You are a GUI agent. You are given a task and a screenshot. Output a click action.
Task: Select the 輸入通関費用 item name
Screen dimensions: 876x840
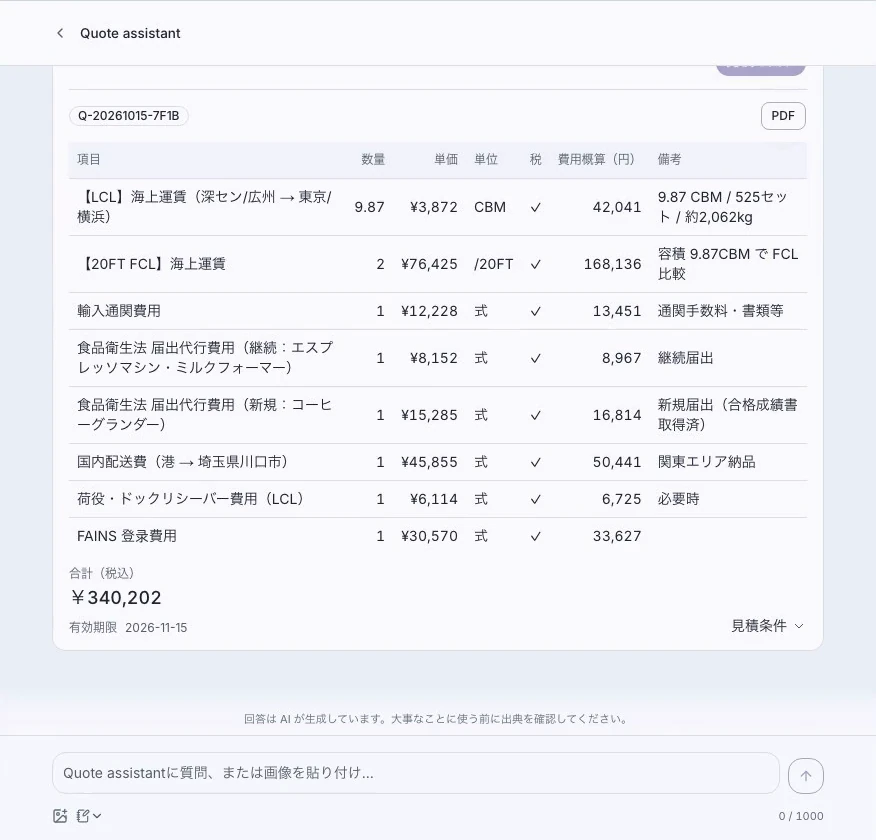(x=119, y=311)
